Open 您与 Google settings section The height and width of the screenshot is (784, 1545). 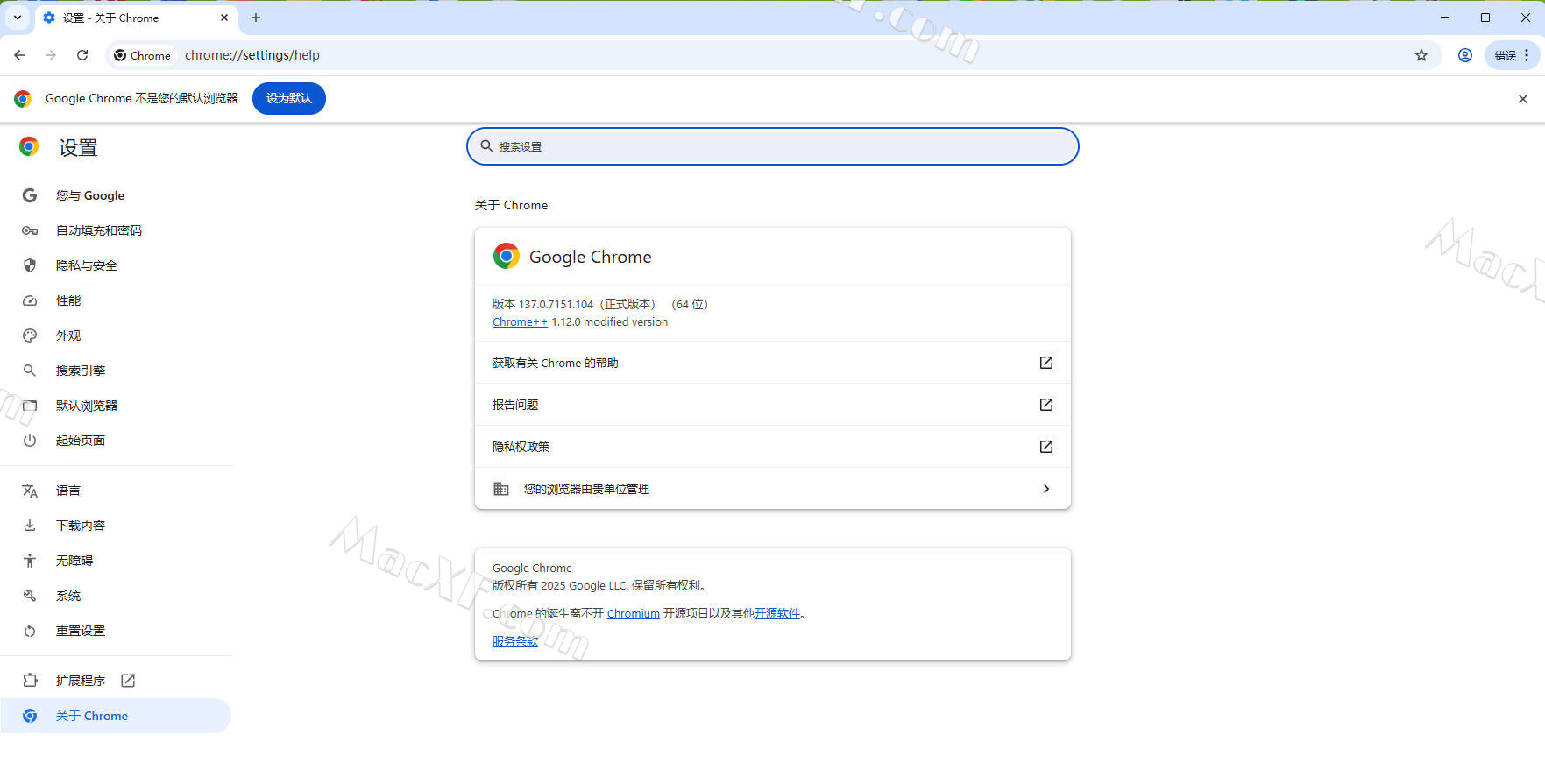pyautogui.click(x=116, y=195)
